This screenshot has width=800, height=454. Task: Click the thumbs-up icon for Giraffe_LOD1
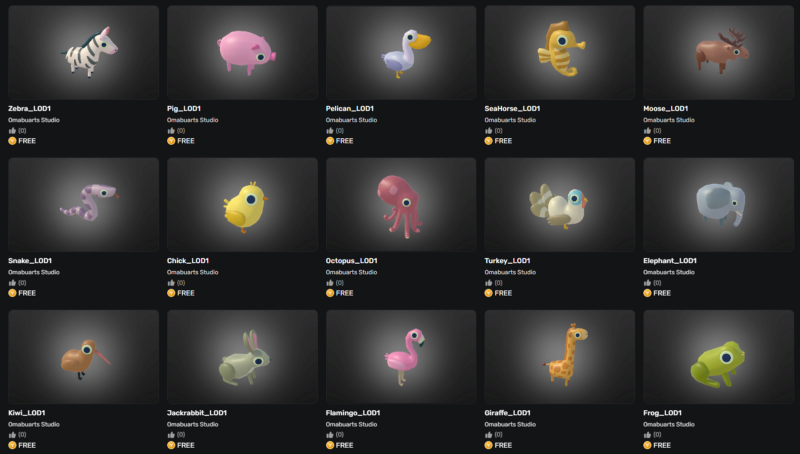click(488, 435)
